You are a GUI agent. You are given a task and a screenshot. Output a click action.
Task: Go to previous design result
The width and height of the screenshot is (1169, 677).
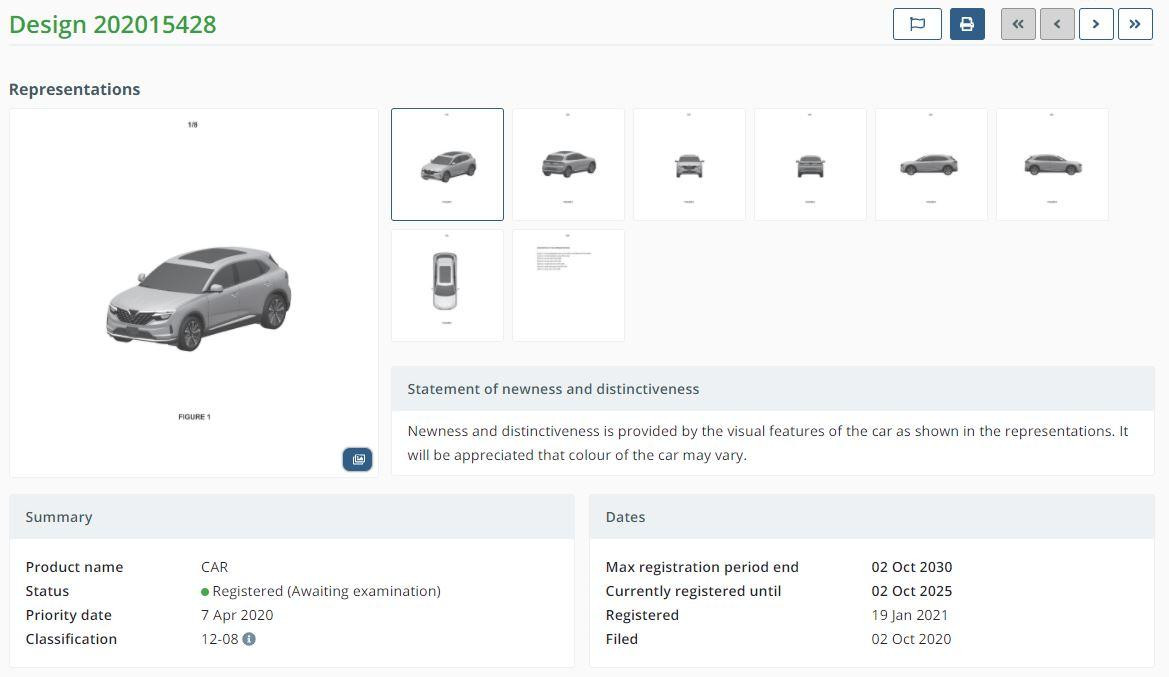tap(1057, 24)
